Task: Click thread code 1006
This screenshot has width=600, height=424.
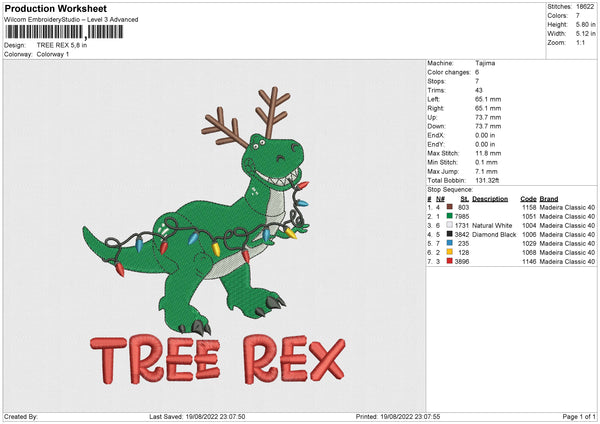Action: [529, 235]
